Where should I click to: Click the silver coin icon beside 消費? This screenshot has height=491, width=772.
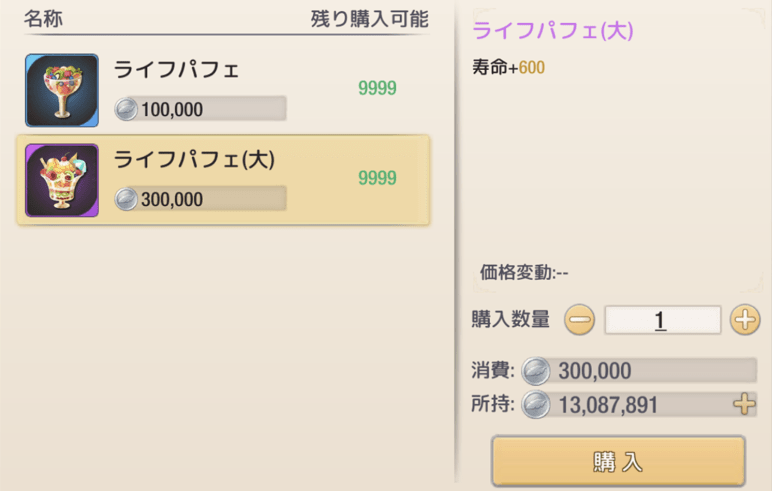click(537, 371)
